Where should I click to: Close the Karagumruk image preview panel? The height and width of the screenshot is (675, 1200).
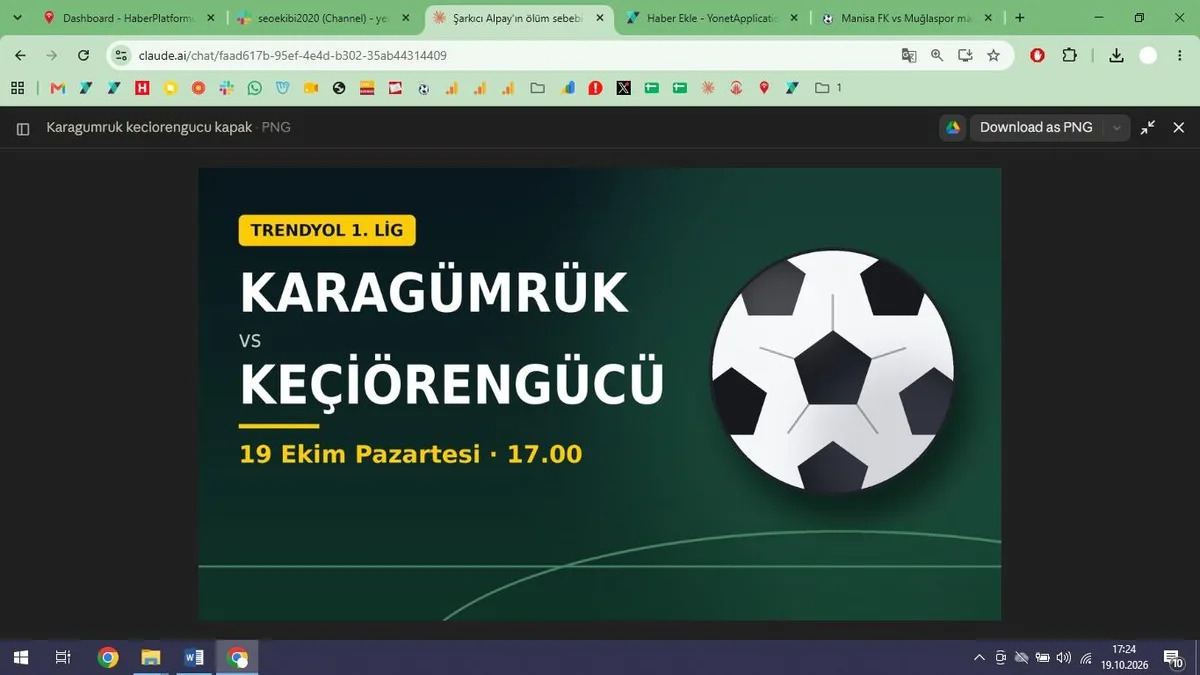coord(1178,127)
